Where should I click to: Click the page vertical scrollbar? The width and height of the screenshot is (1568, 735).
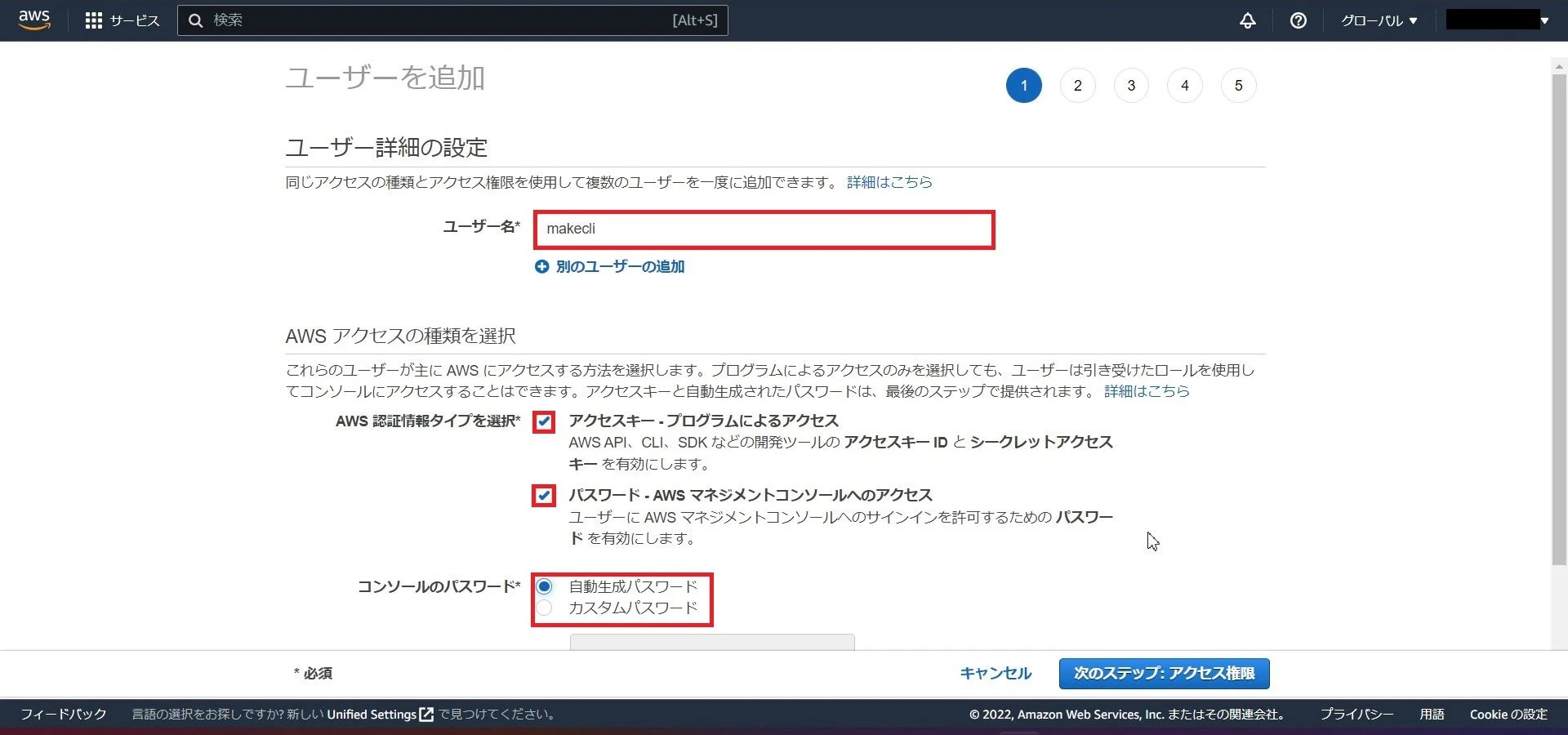(1559, 318)
